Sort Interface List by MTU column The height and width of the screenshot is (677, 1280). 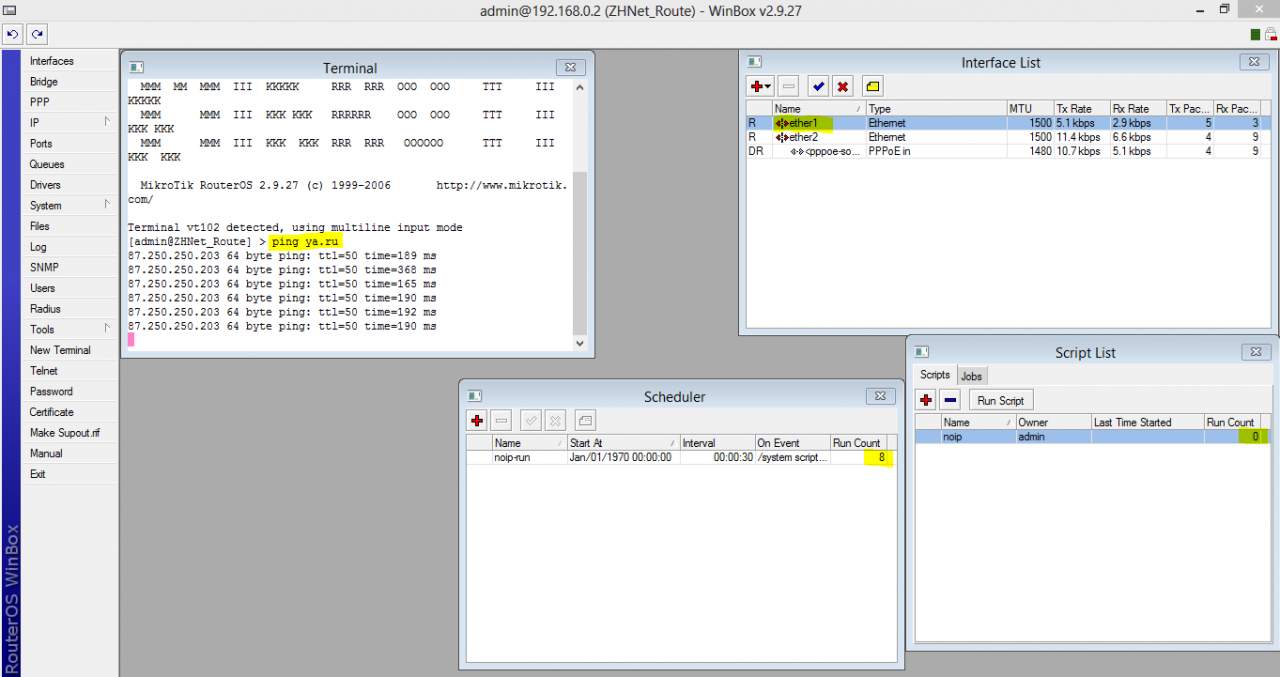1030,108
